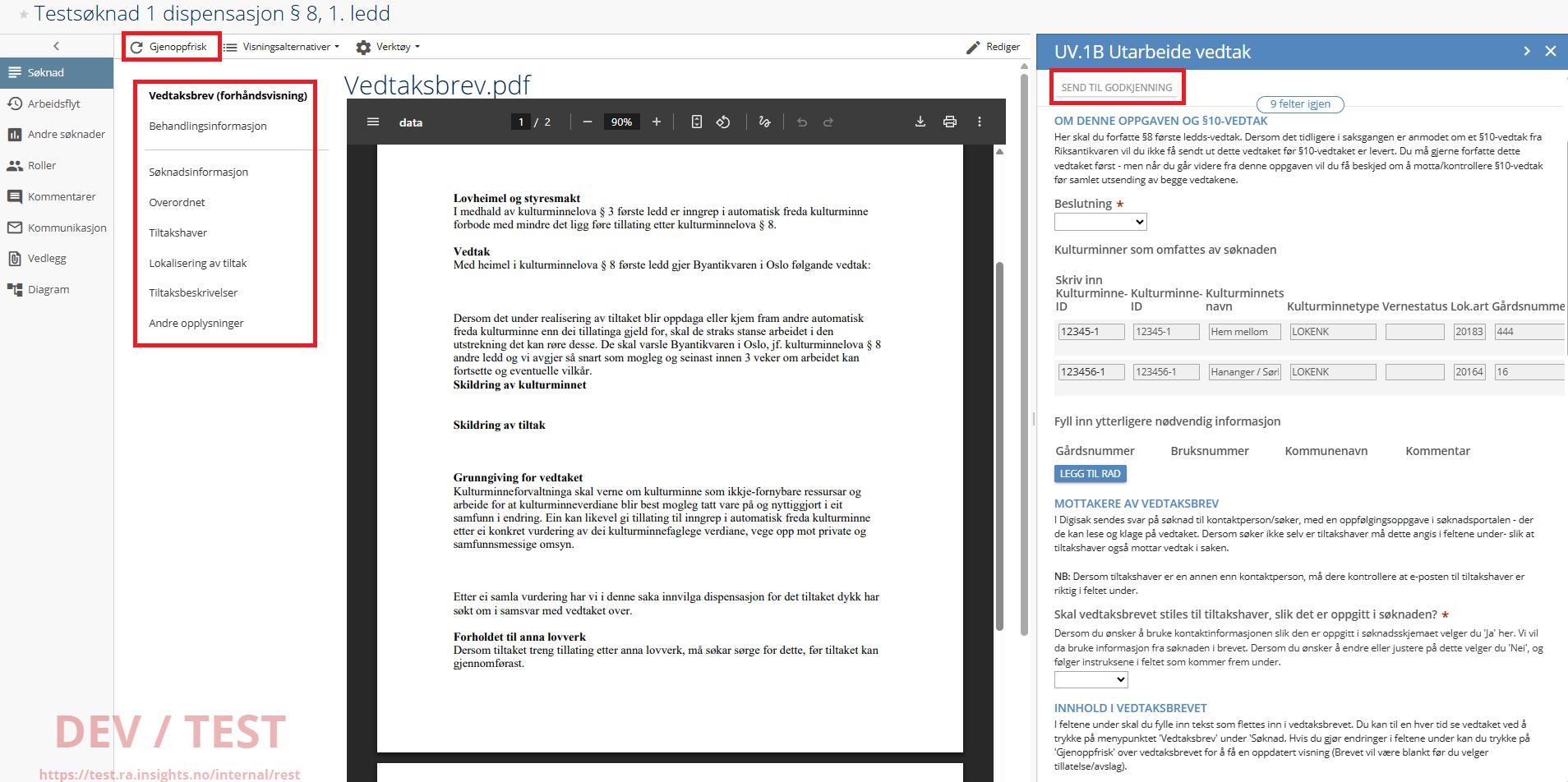Click the Send til godkjenning button

click(1116, 87)
